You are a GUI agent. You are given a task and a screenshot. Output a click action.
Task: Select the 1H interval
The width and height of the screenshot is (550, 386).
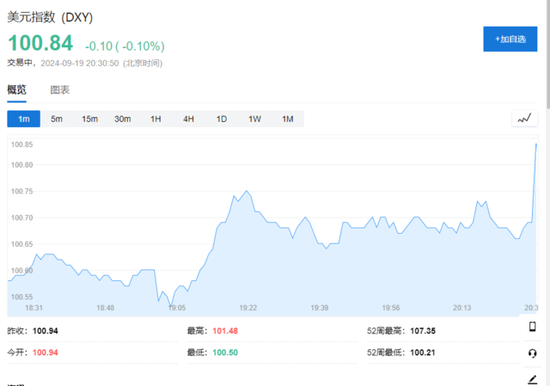click(156, 119)
